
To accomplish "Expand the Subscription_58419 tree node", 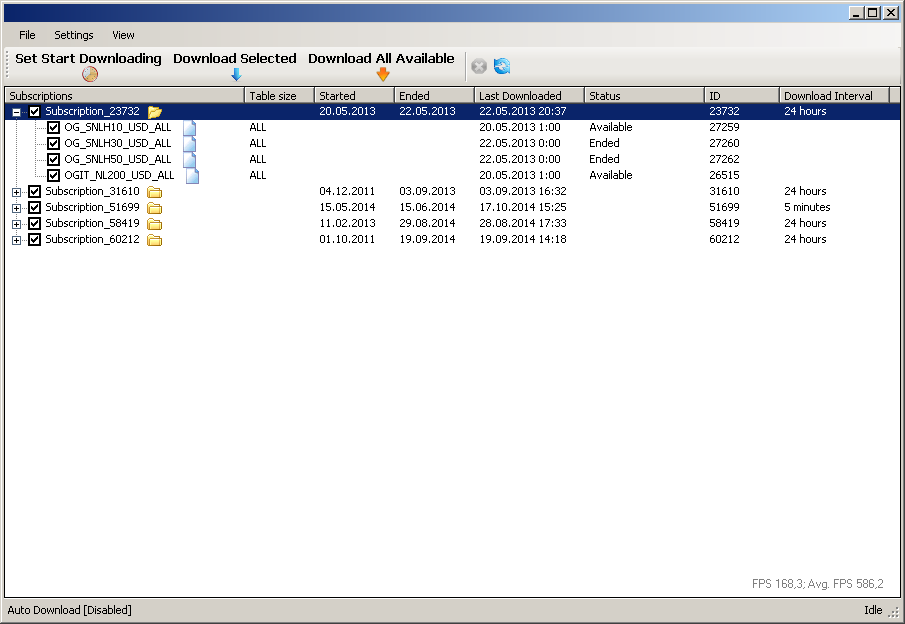I will point(16,224).
